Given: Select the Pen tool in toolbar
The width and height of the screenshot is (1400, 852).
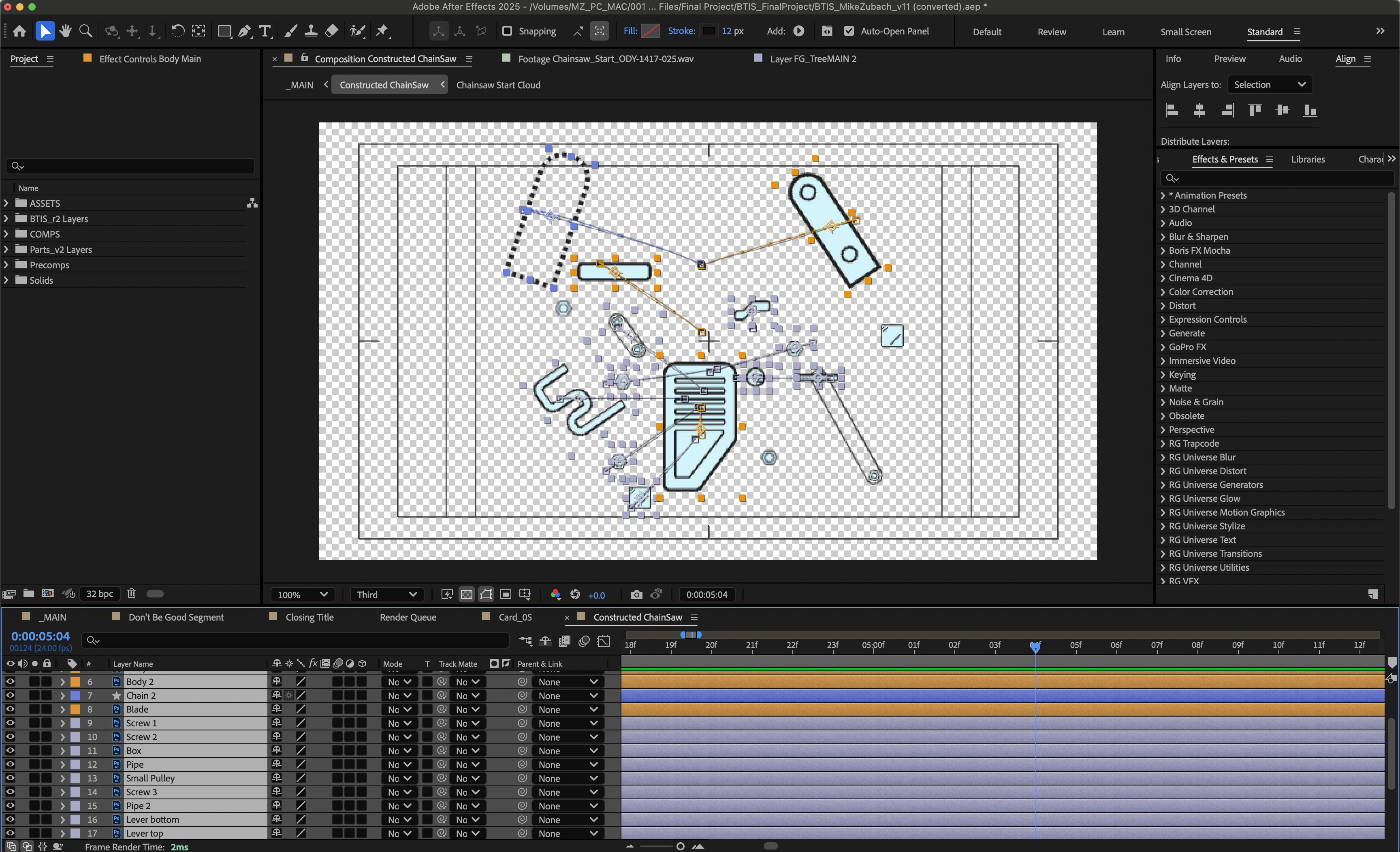Looking at the screenshot, I should coord(245,31).
